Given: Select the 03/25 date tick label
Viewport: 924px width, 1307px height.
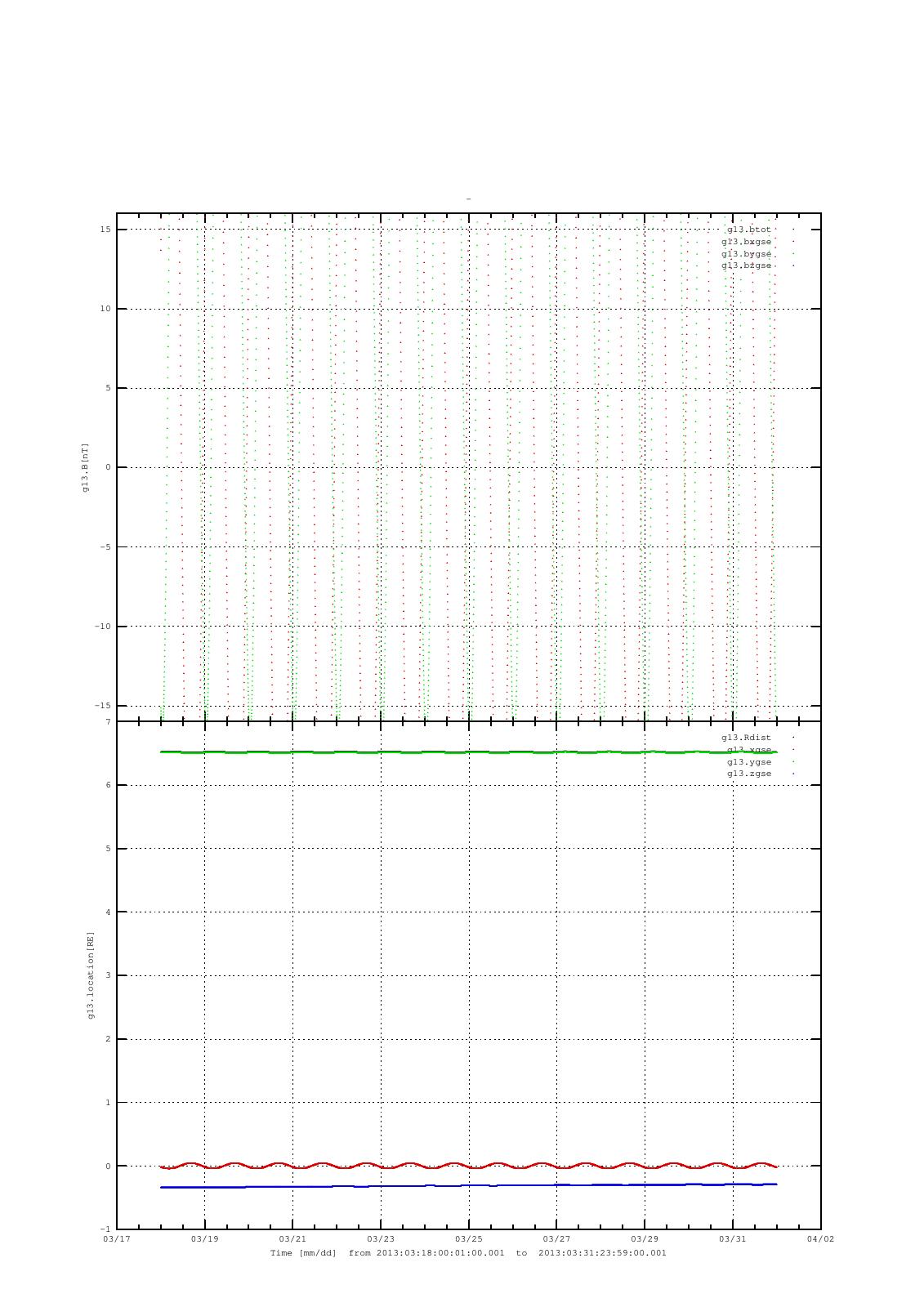Looking at the screenshot, I should point(469,1239).
